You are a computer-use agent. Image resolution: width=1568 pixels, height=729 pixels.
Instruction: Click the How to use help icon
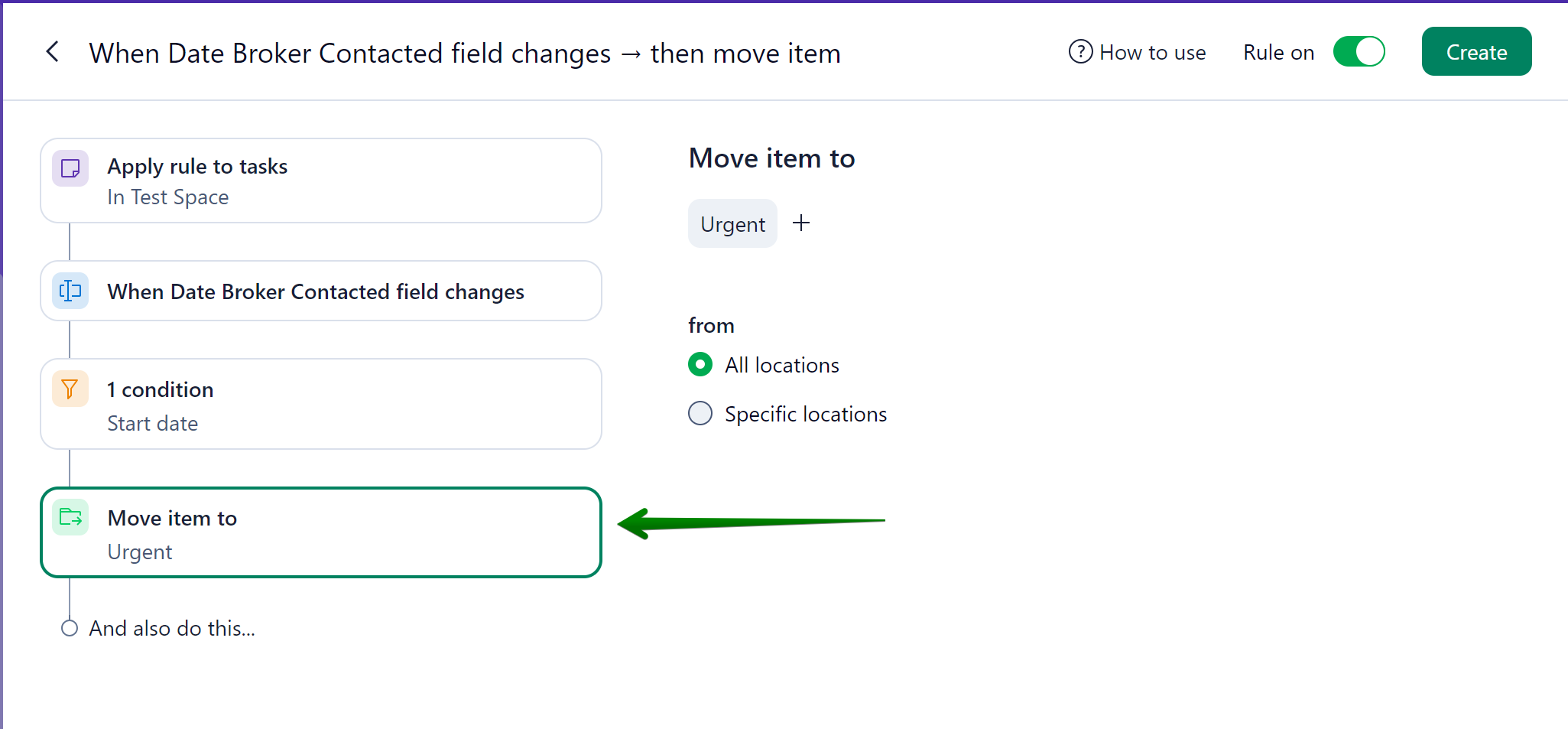(1079, 52)
